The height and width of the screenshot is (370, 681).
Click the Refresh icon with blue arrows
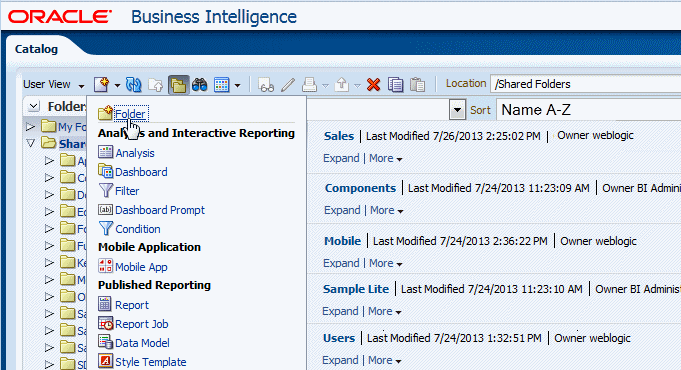(133, 85)
